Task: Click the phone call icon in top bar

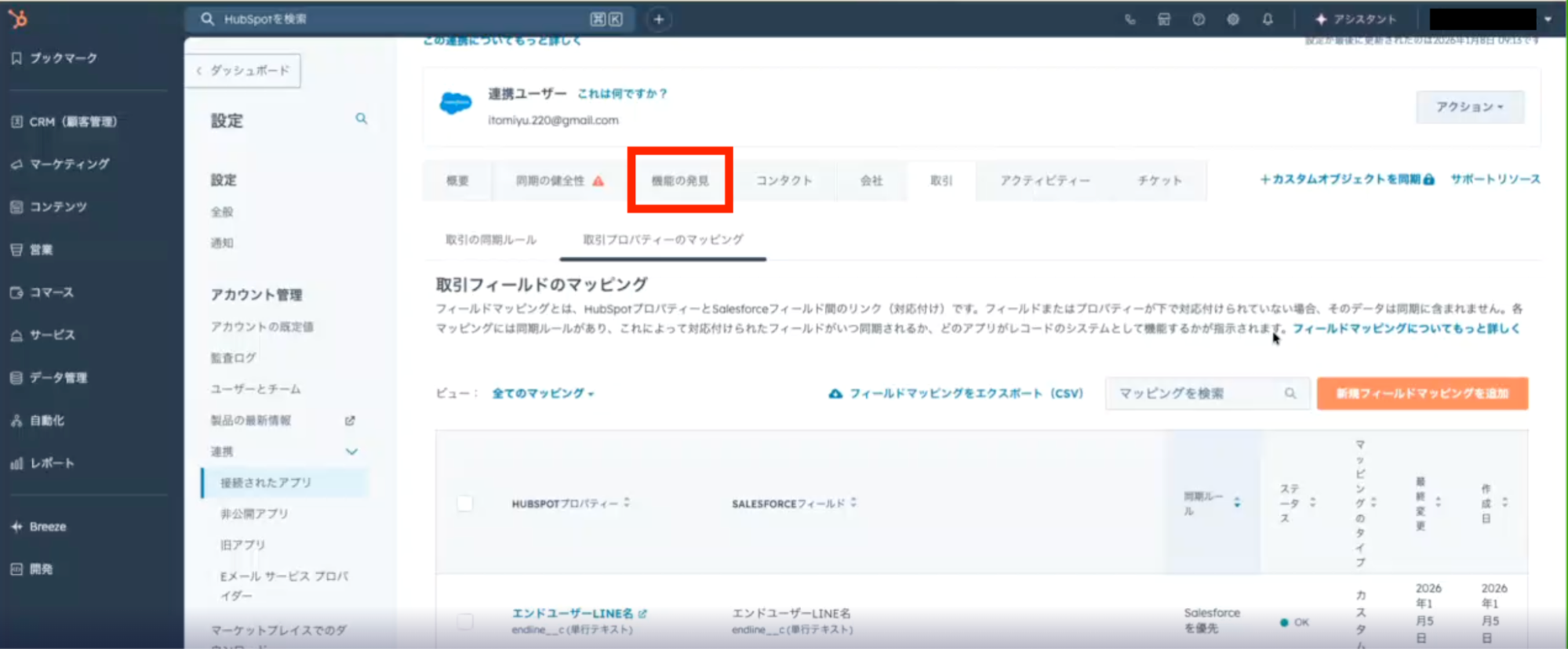Action: (1130, 20)
